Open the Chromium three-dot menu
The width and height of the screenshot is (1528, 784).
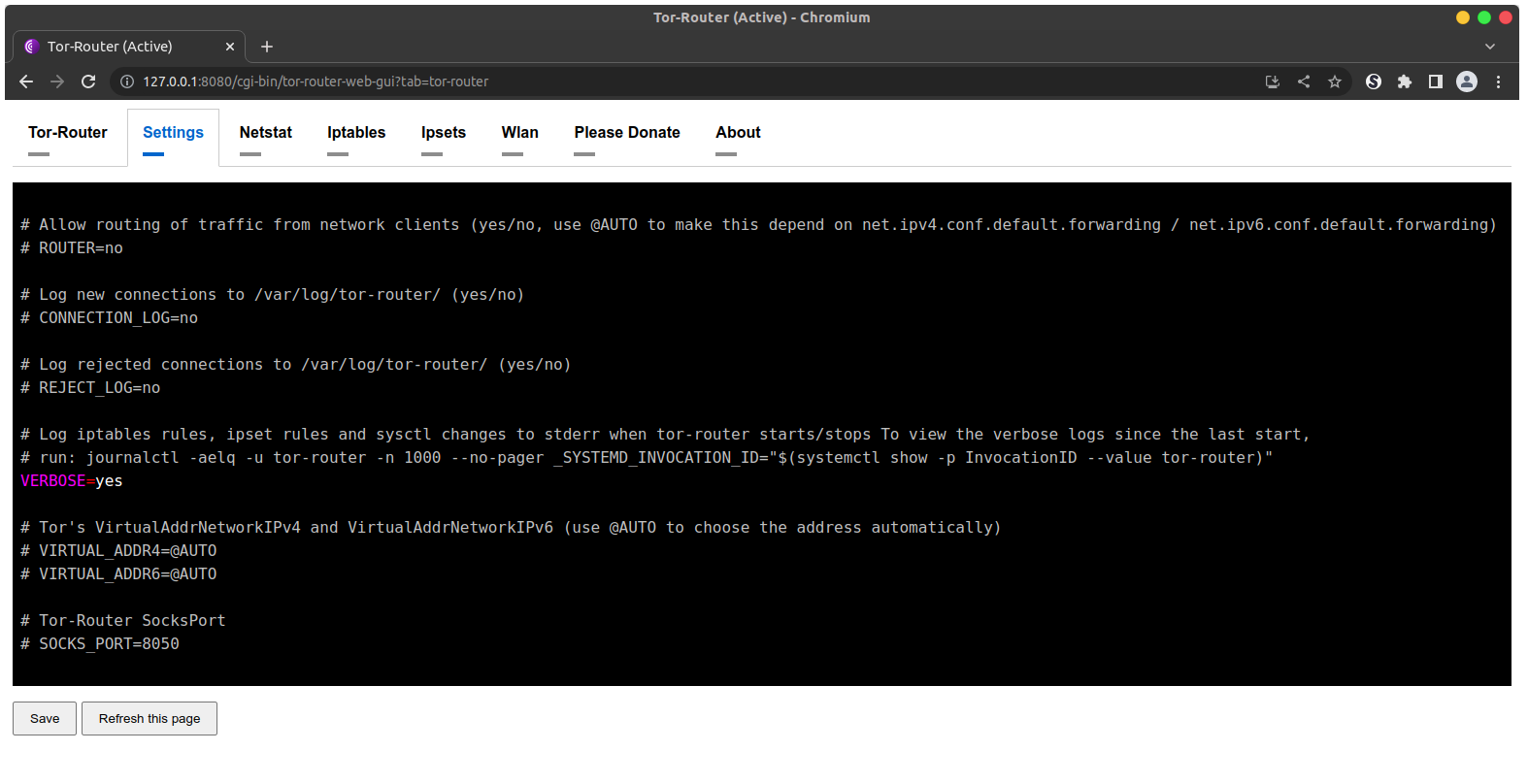(x=1498, y=82)
